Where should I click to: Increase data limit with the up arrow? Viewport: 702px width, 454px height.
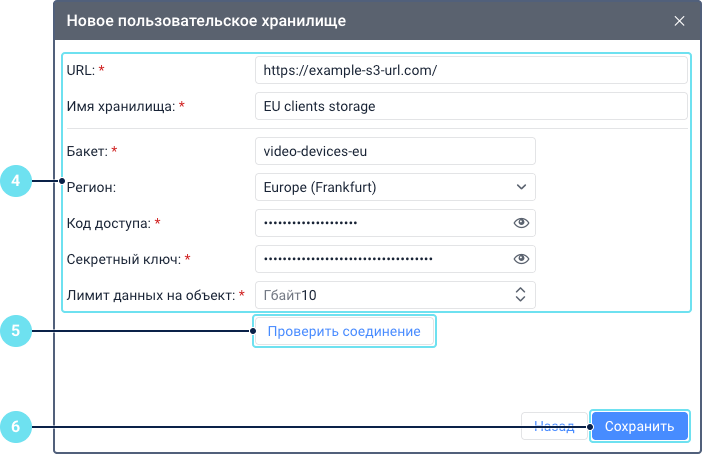coord(520,290)
